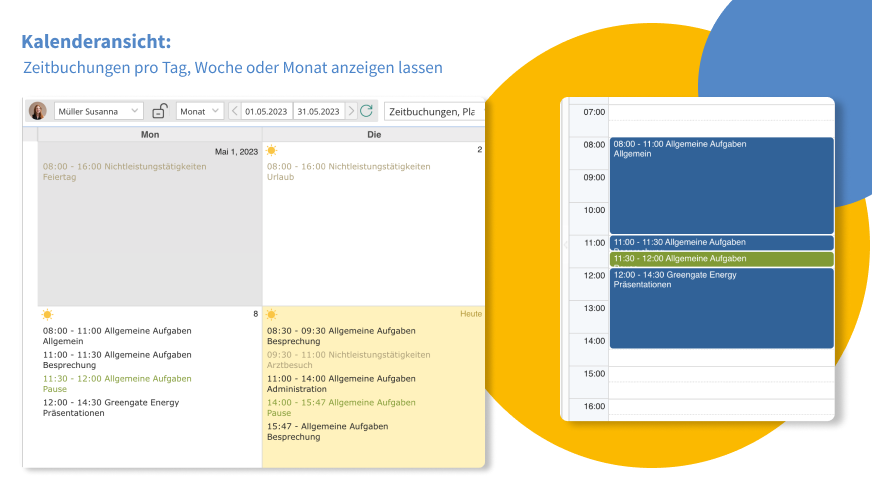Open 09:30 - 11:00 Arztbesuch entry
The height and width of the screenshot is (490, 872).
pos(349,360)
